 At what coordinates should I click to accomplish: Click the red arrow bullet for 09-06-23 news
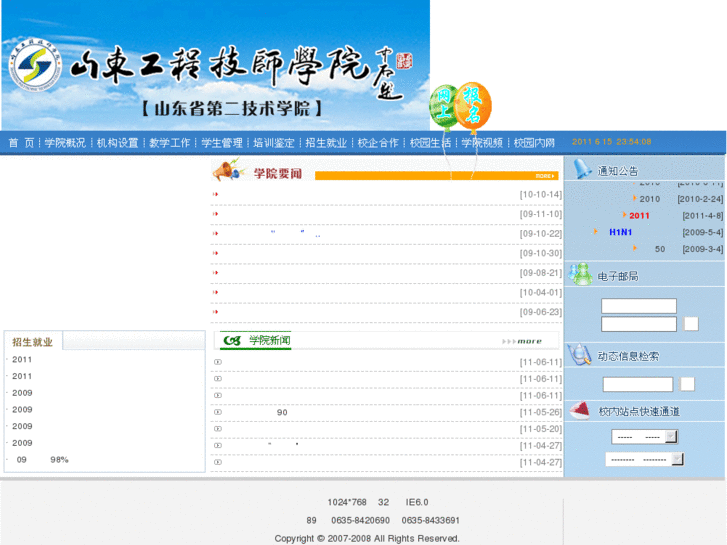215,312
